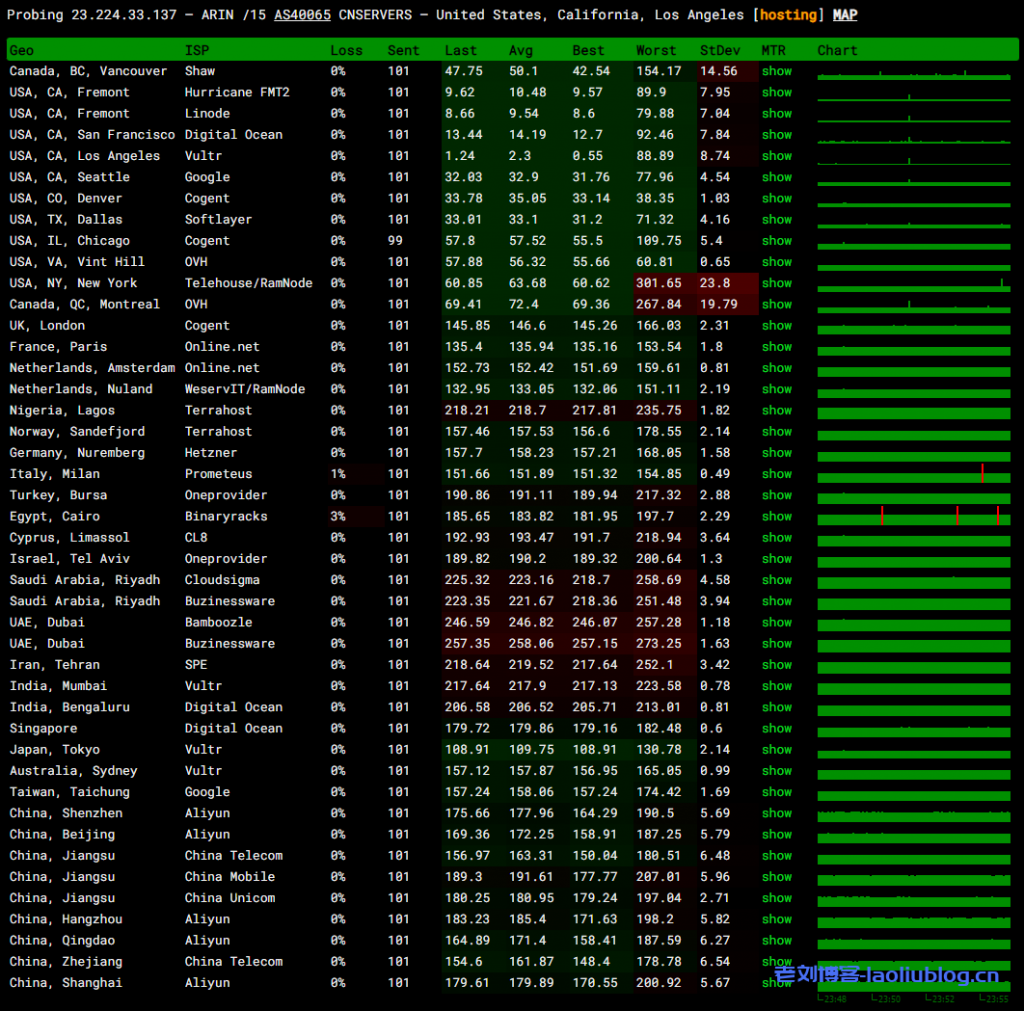The height and width of the screenshot is (1011, 1024).
Task: Show MTR for Italy, Milan Prometeus
Action: 776,474
